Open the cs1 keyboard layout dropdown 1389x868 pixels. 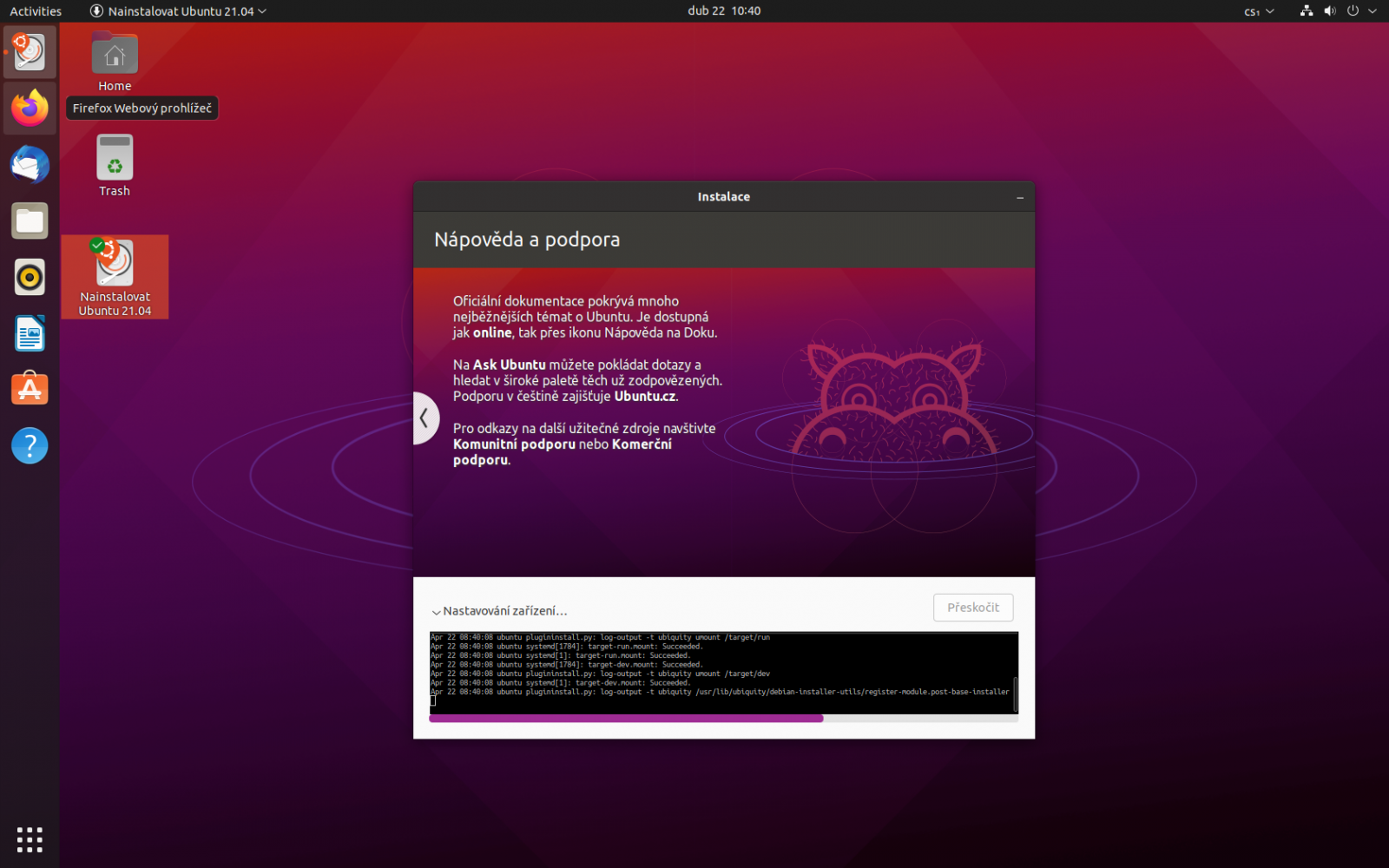pos(1258,11)
